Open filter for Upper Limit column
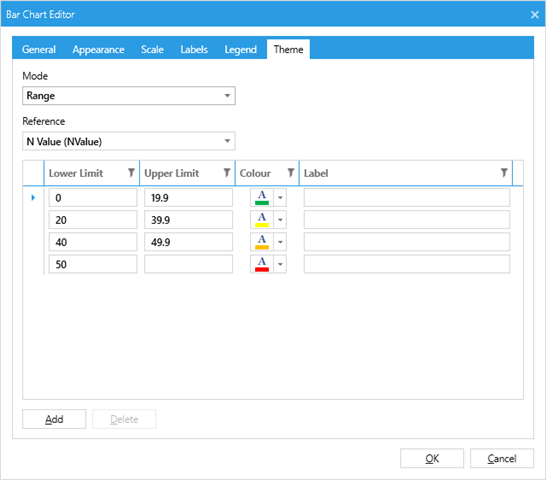 click(227, 172)
